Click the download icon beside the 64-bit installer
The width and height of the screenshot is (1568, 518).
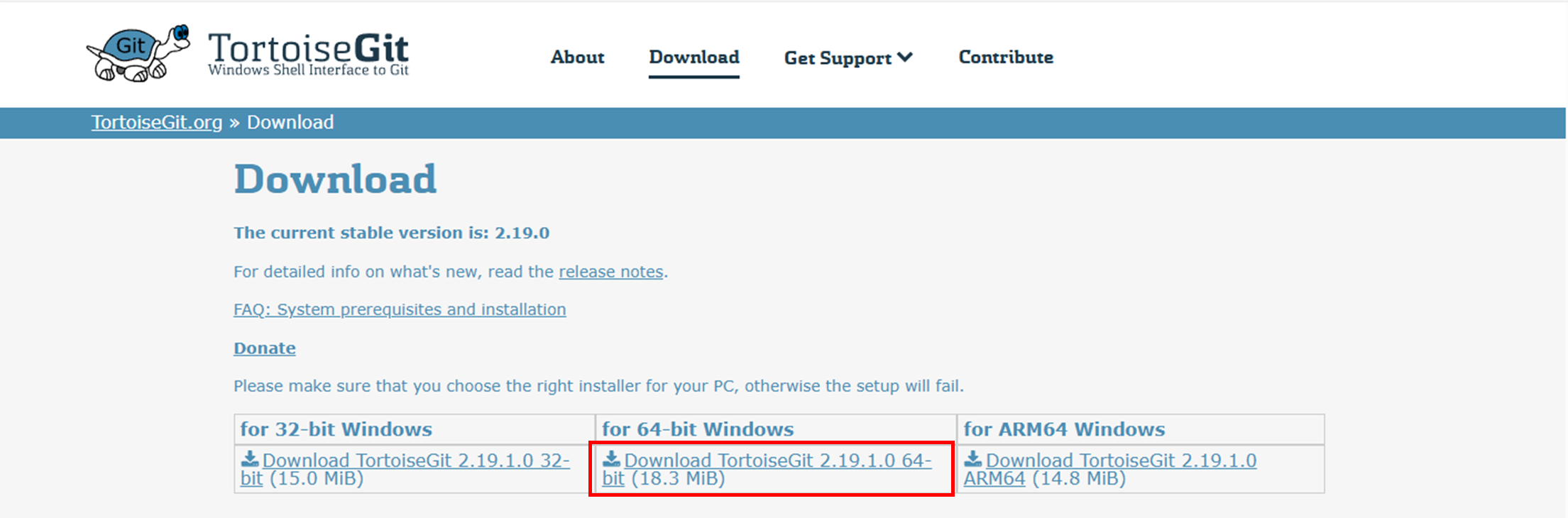tap(611, 459)
